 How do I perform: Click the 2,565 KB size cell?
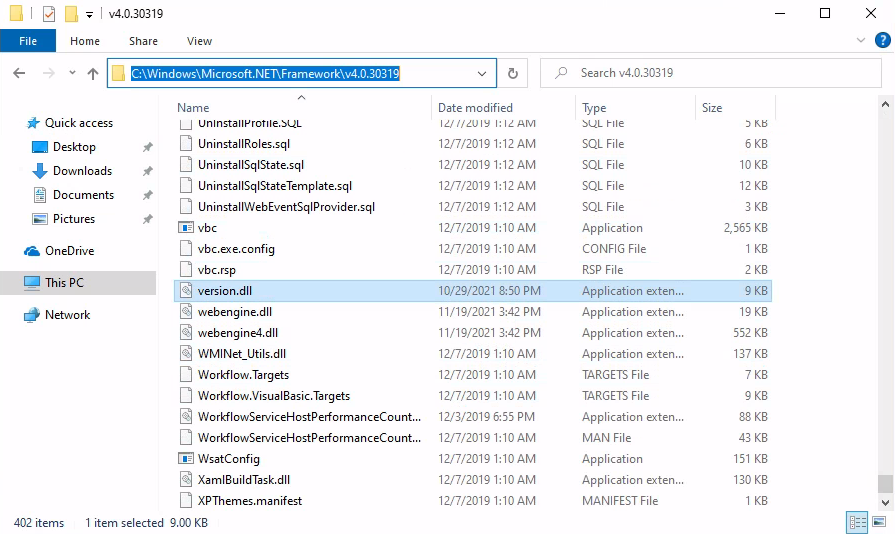point(745,228)
